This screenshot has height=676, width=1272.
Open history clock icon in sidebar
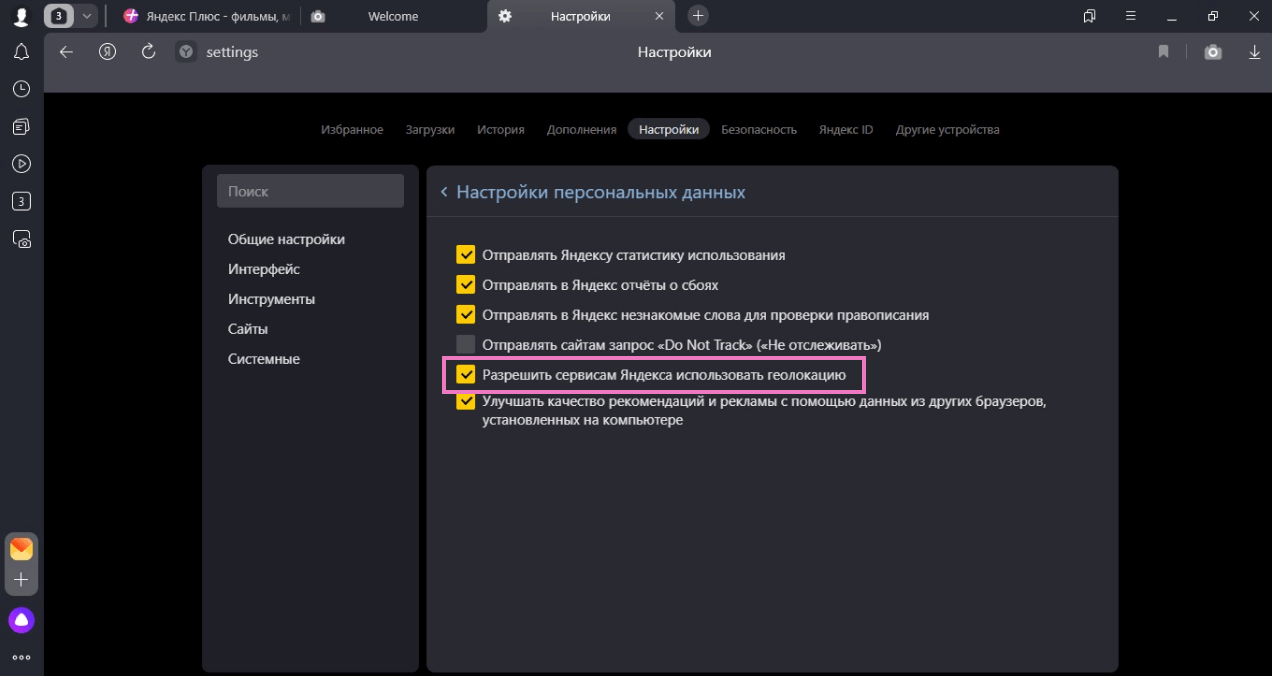coord(21,89)
